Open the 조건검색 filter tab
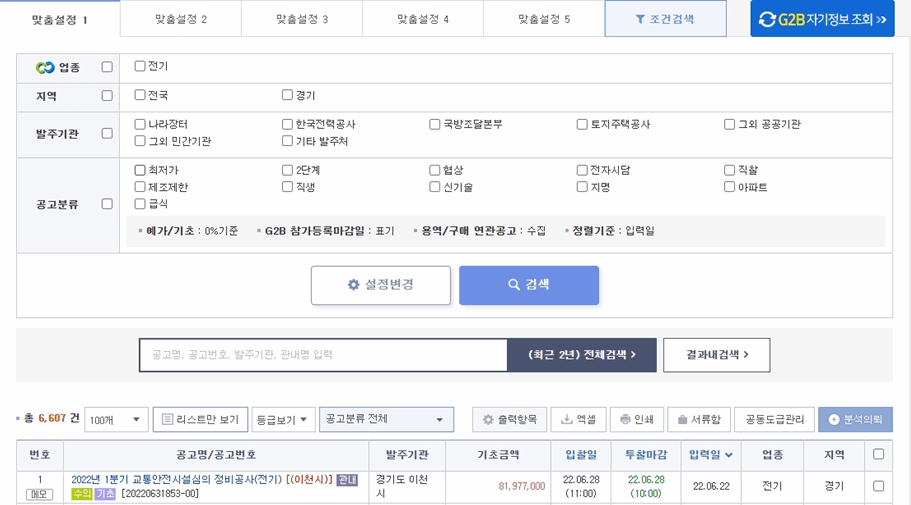Image resolution: width=911 pixels, height=505 pixels. 665,19
